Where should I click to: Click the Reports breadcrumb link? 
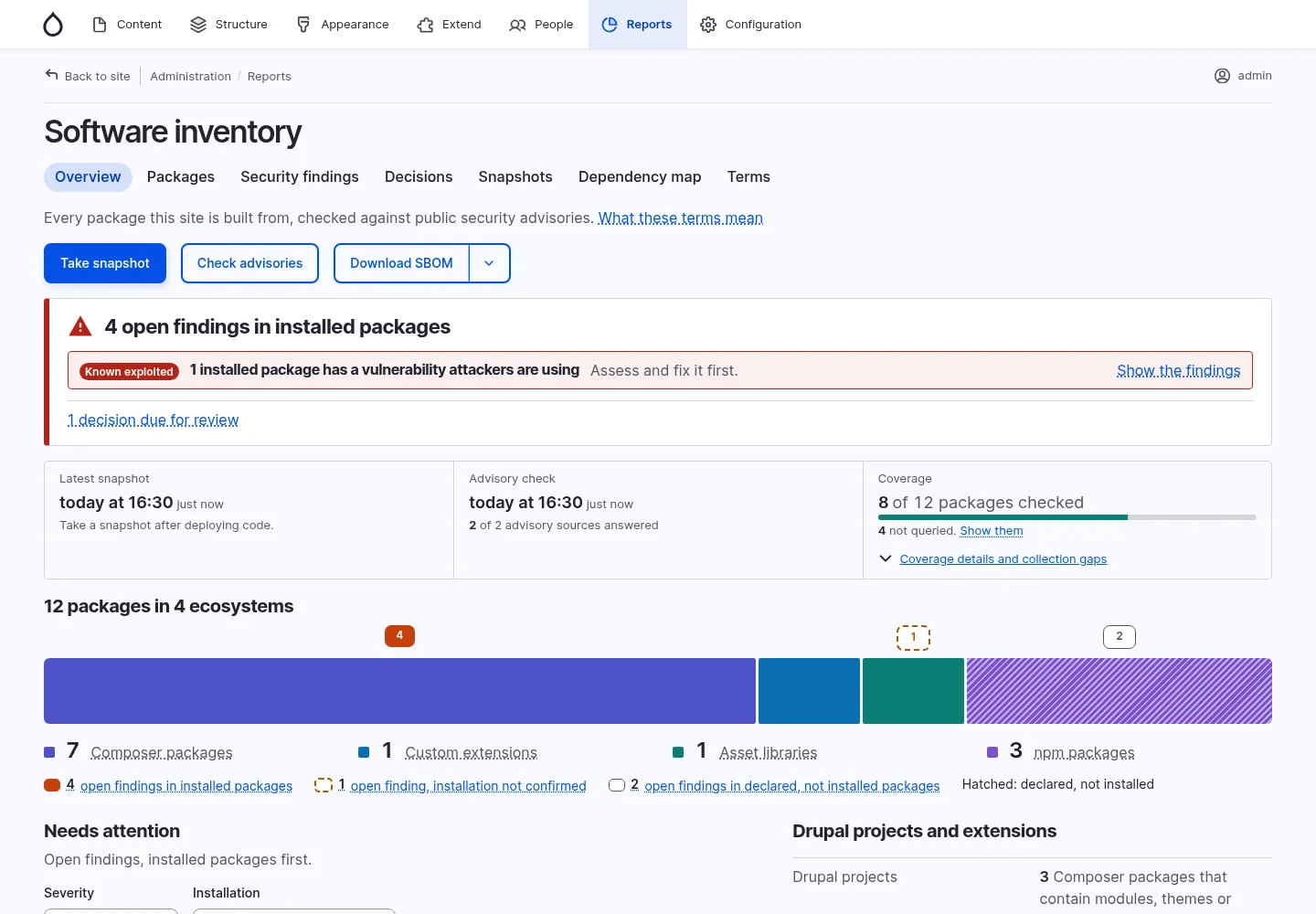tap(270, 76)
